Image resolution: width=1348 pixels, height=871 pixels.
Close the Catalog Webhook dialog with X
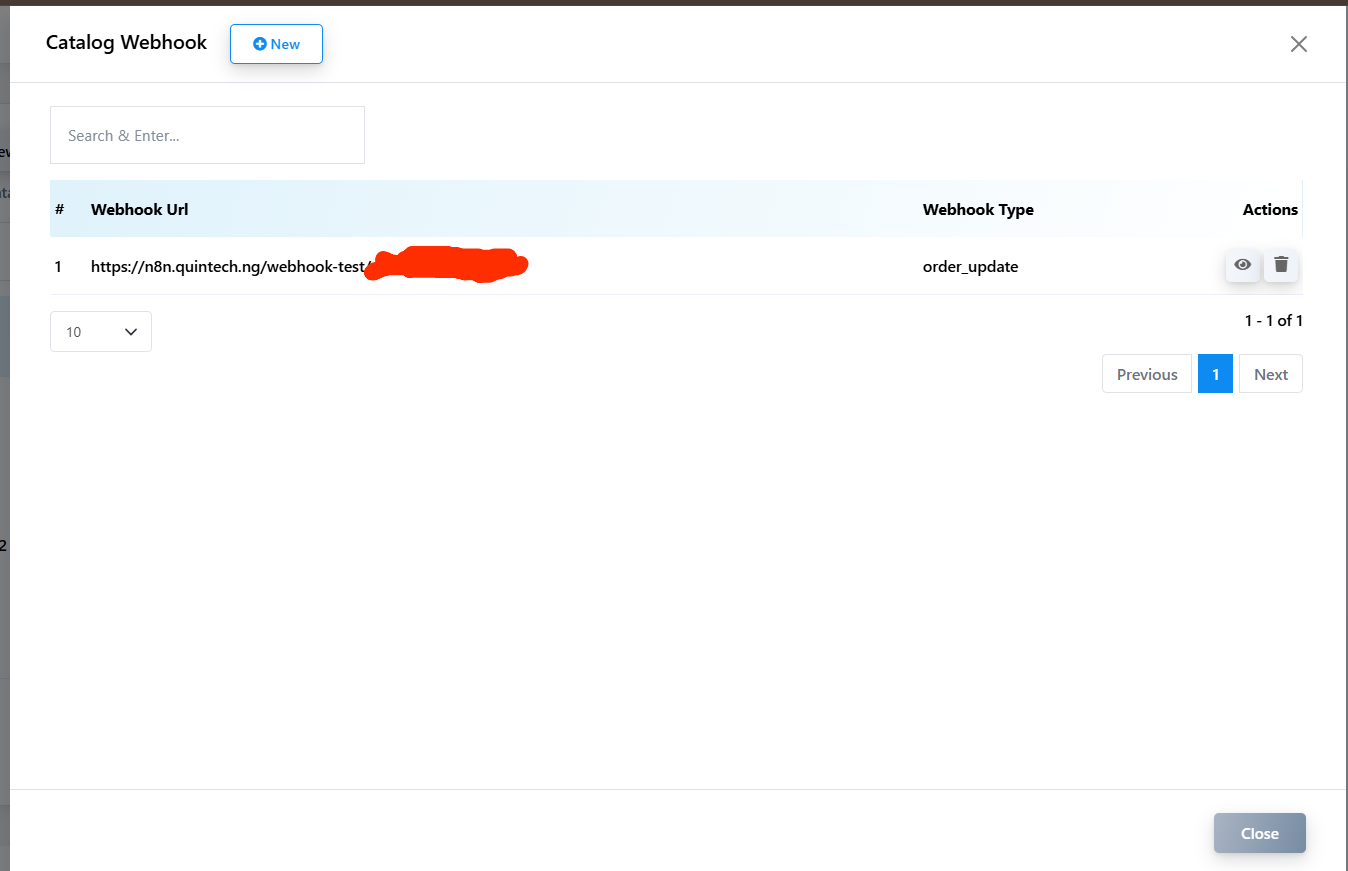tap(1298, 44)
